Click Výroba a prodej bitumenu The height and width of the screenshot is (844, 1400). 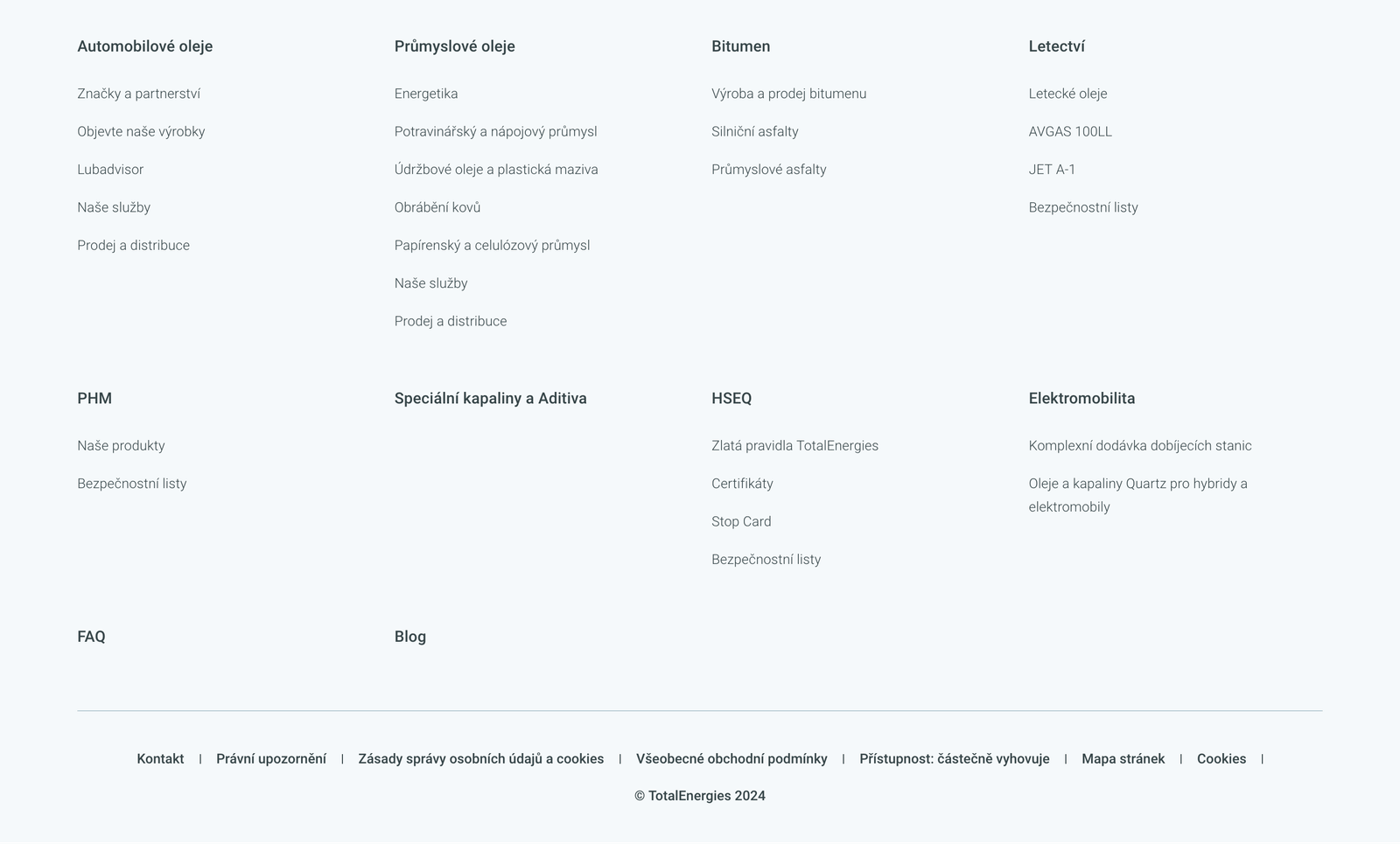(788, 94)
